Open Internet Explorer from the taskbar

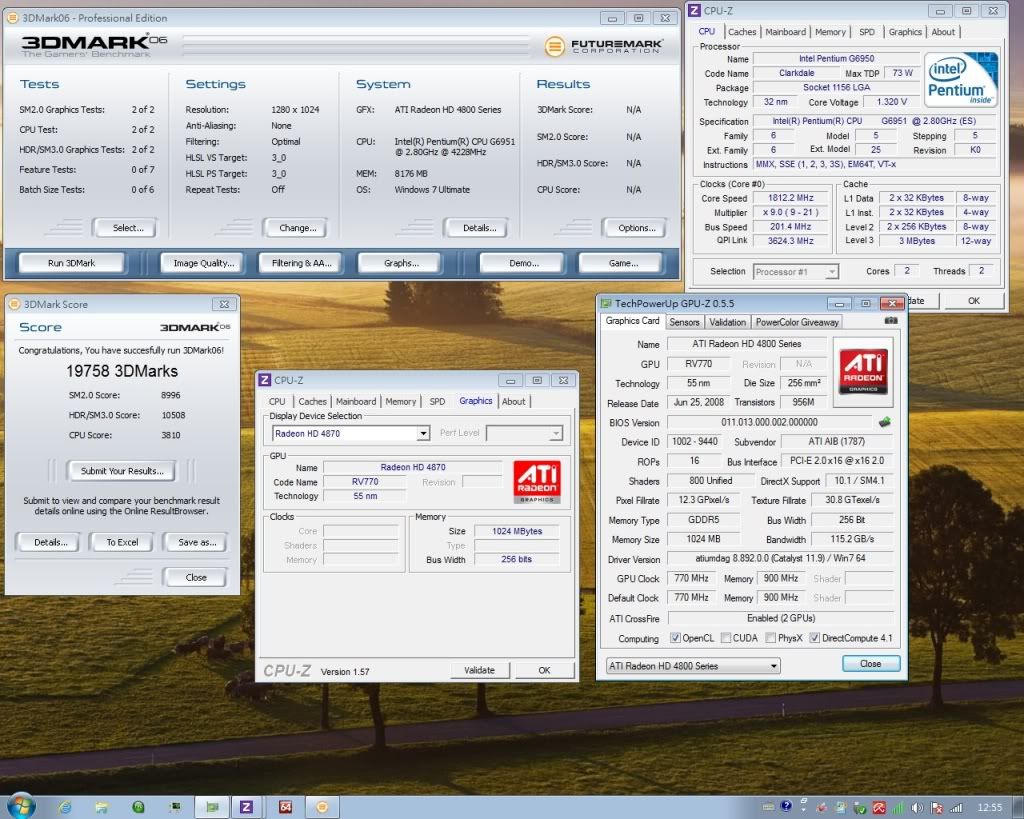[x=65, y=805]
